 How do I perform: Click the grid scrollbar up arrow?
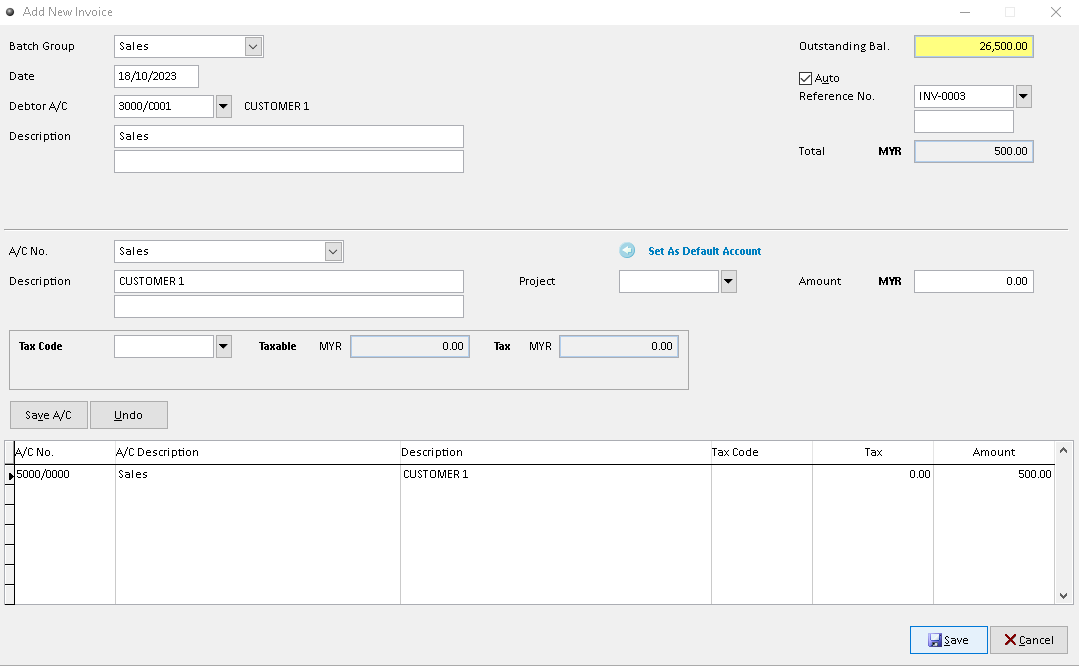pyautogui.click(x=1064, y=450)
